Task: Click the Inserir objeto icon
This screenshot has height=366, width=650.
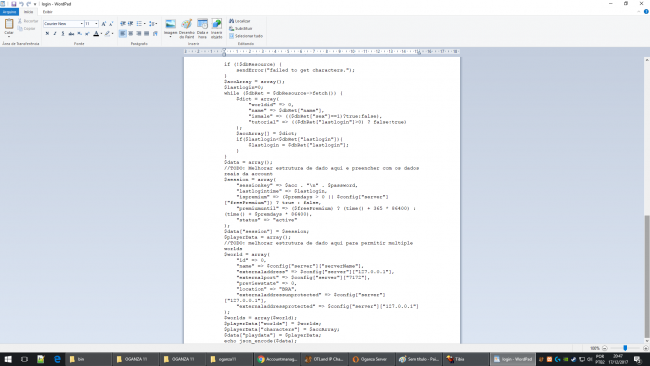Action: click(216, 24)
